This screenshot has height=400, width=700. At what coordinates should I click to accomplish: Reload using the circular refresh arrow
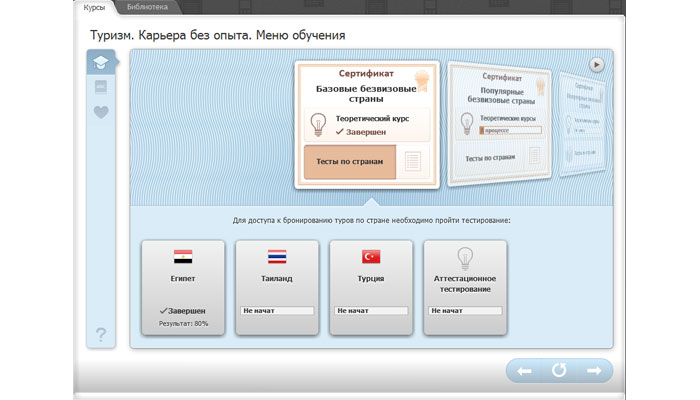(x=559, y=370)
